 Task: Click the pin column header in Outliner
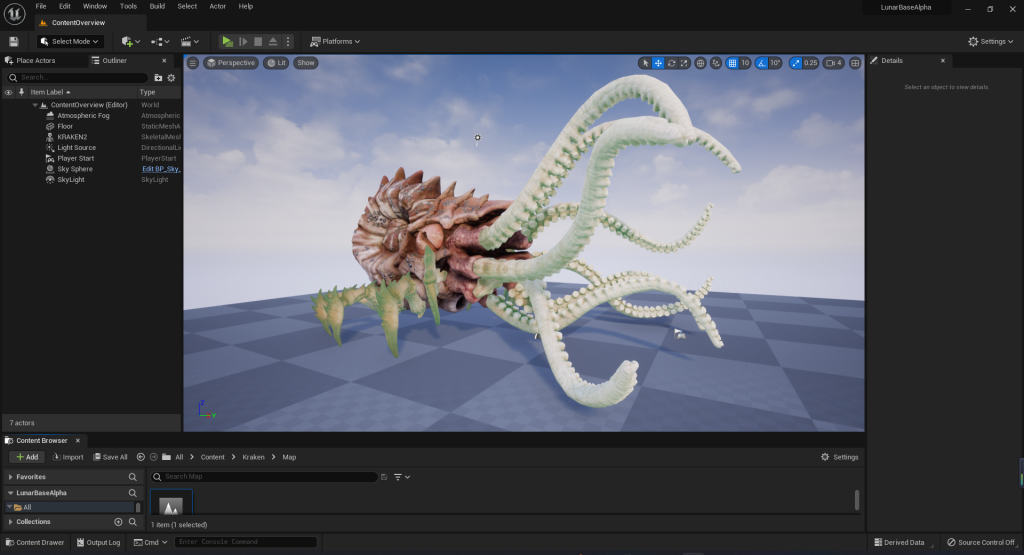[x=22, y=92]
